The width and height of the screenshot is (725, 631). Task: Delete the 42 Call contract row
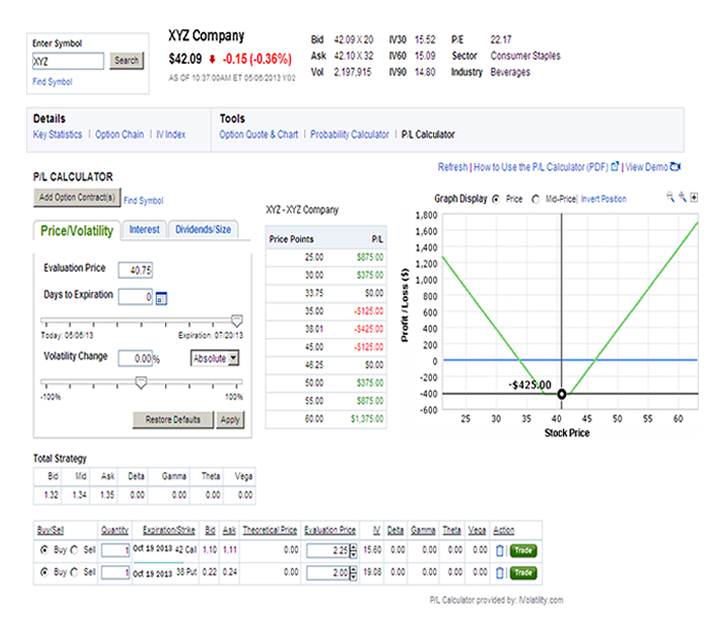[500, 550]
